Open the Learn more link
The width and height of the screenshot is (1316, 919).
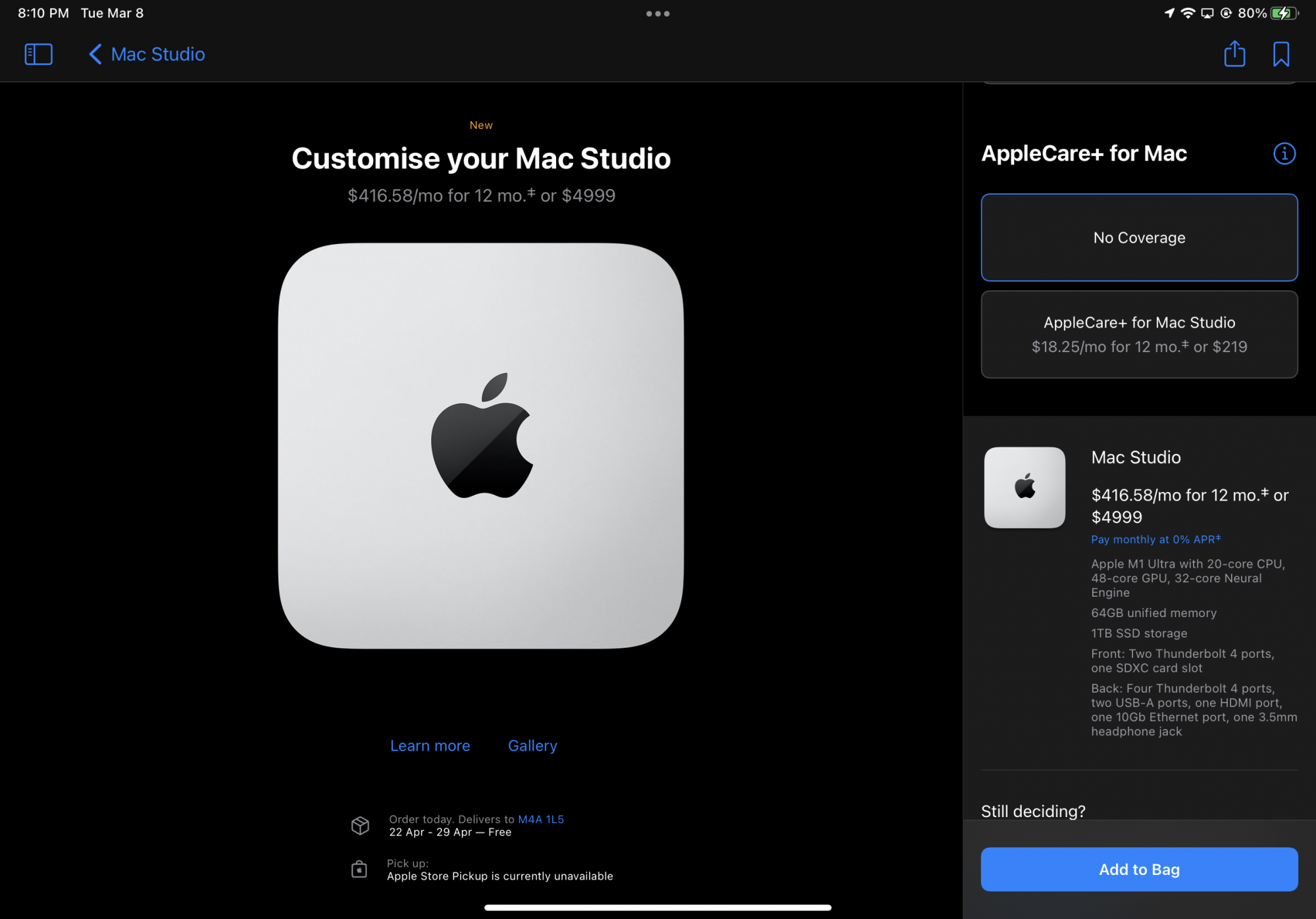tap(430, 745)
